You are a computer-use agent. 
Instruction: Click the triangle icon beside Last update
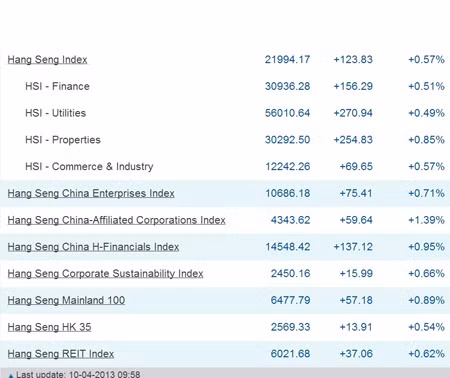11,376
